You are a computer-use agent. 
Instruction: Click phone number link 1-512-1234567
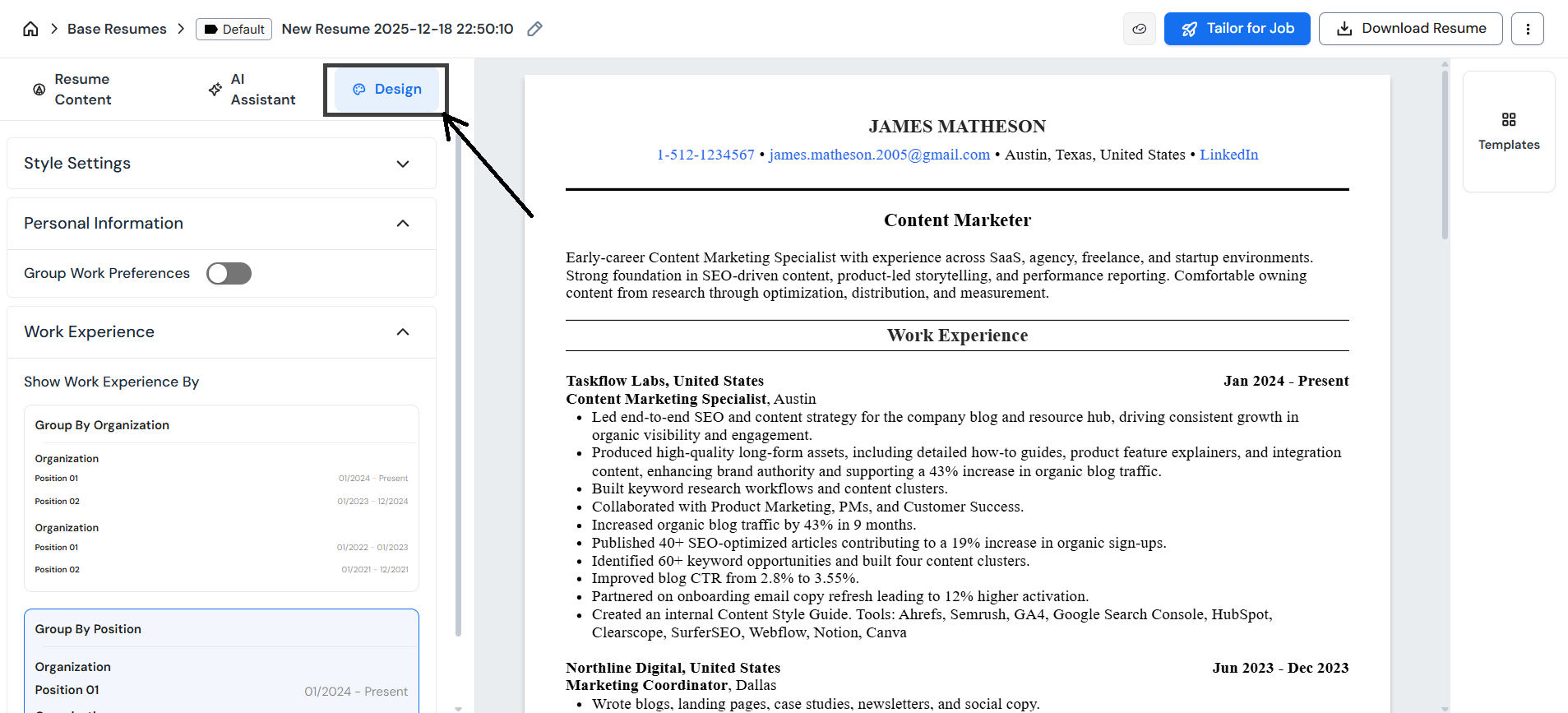click(705, 155)
